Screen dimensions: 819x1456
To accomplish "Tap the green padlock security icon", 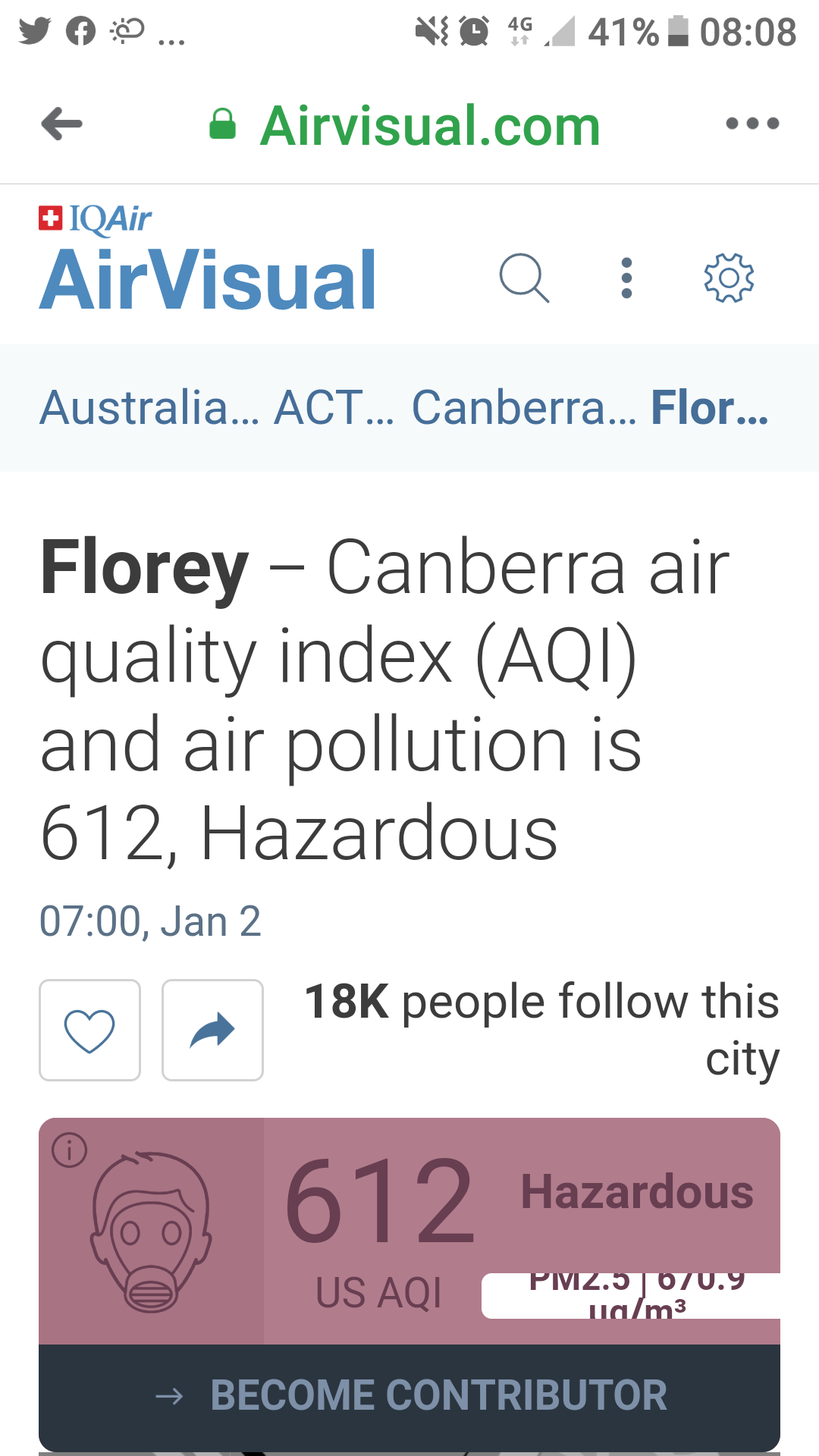I will point(222,124).
